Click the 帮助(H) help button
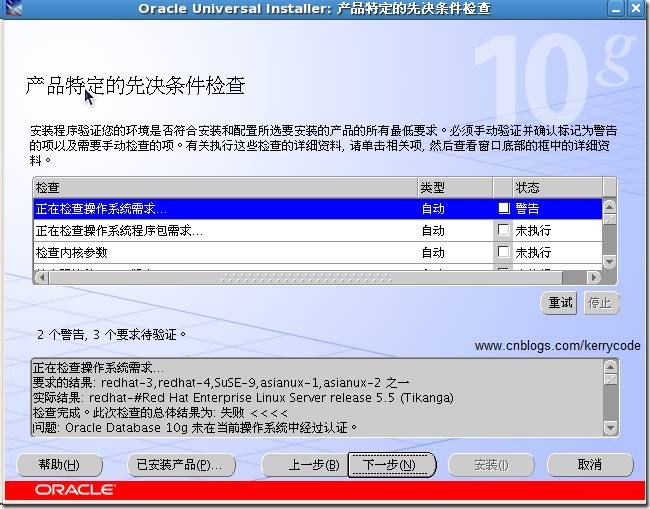The width and height of the screenshot is (650, 509). point(59,465)
